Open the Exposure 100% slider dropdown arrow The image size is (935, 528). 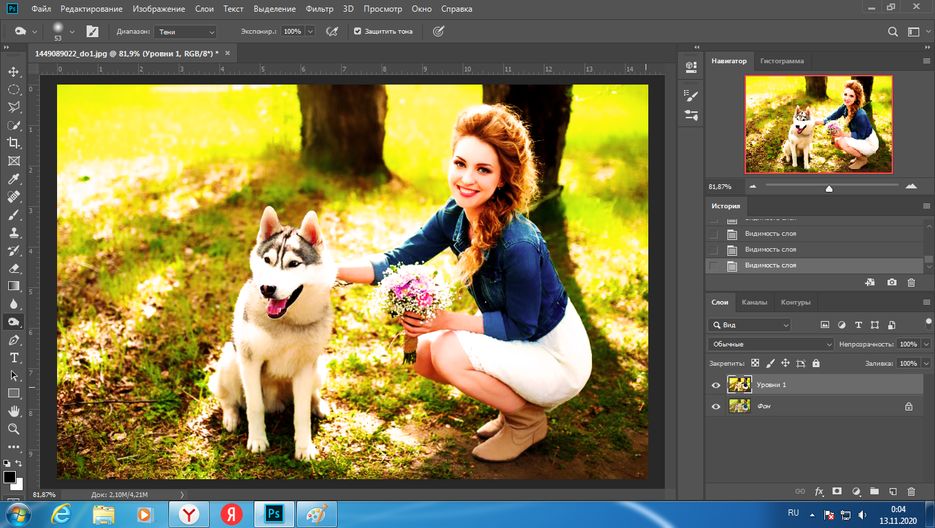tap(310, 32)
